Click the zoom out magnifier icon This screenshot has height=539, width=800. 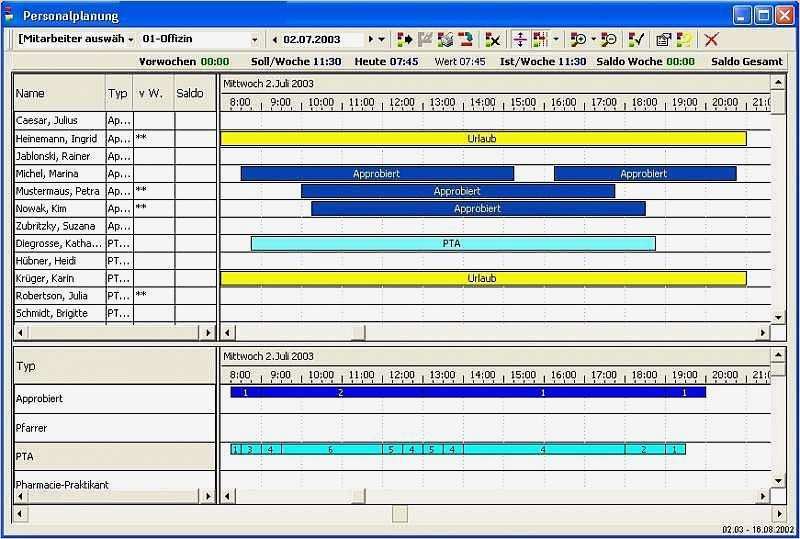(x=608, y=40)
